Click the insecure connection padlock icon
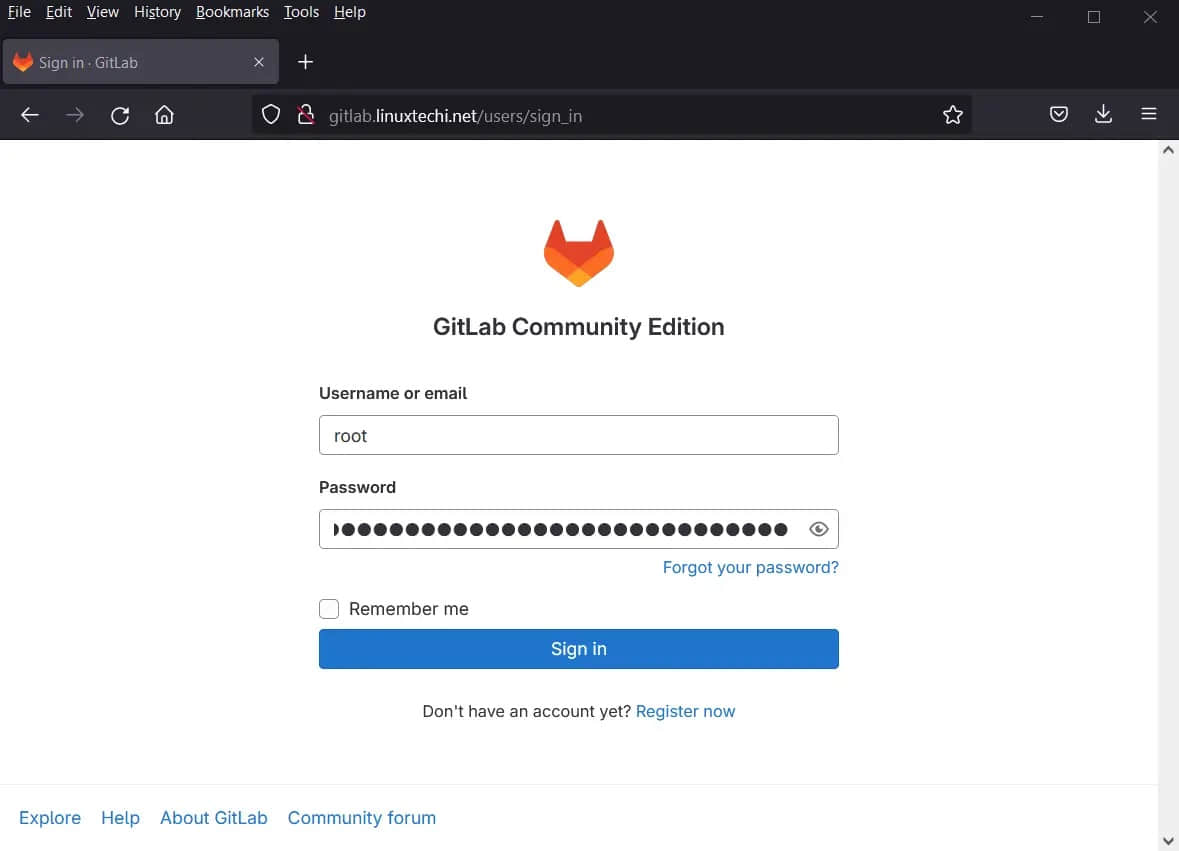Viewport: 1179px width, 851px height. click(306, 115)
